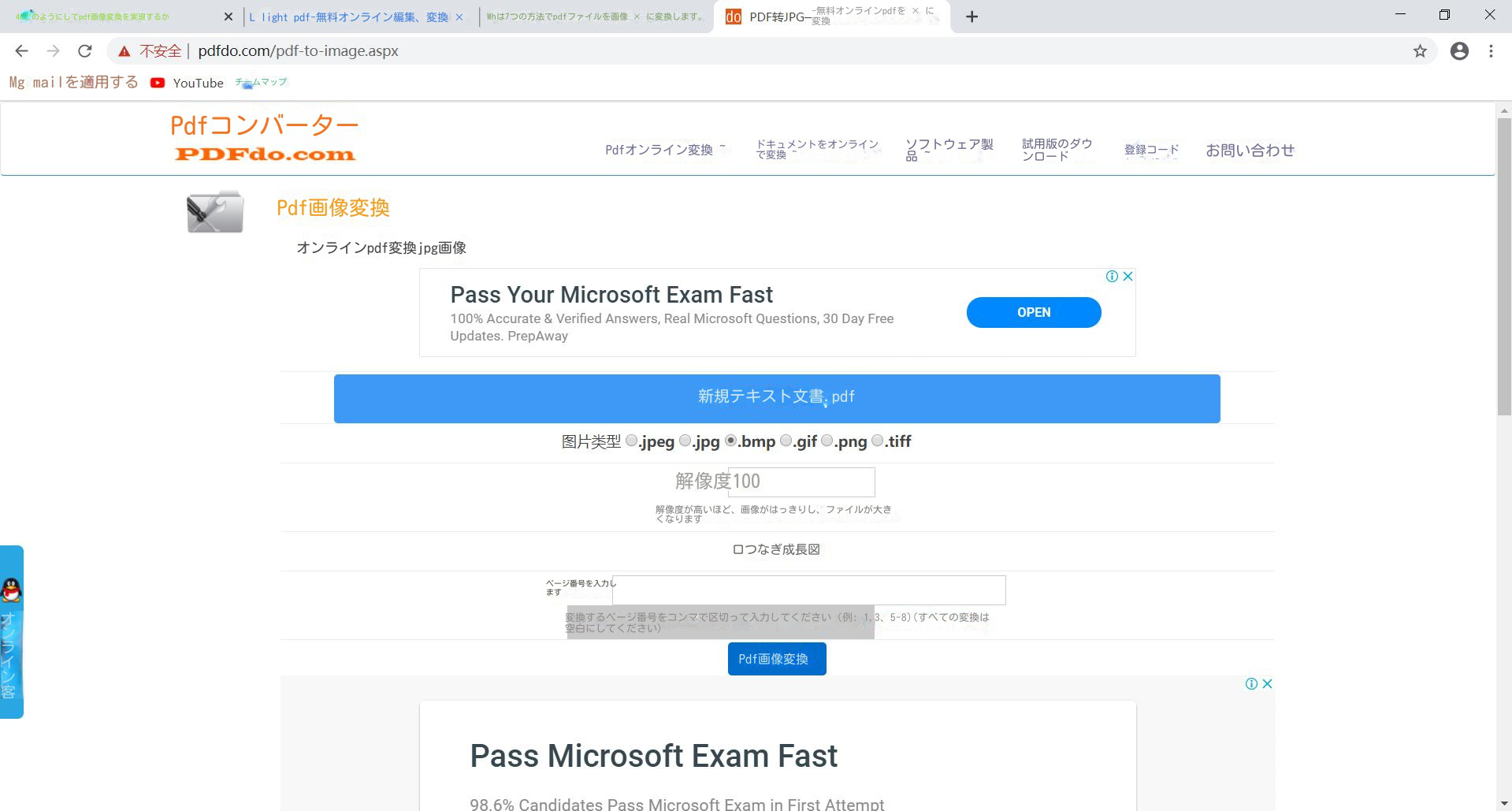Click the scrollbar down arrow
Image resolution: width=1512 pixels, height=811 pixels.
[x=1504, y=803]
